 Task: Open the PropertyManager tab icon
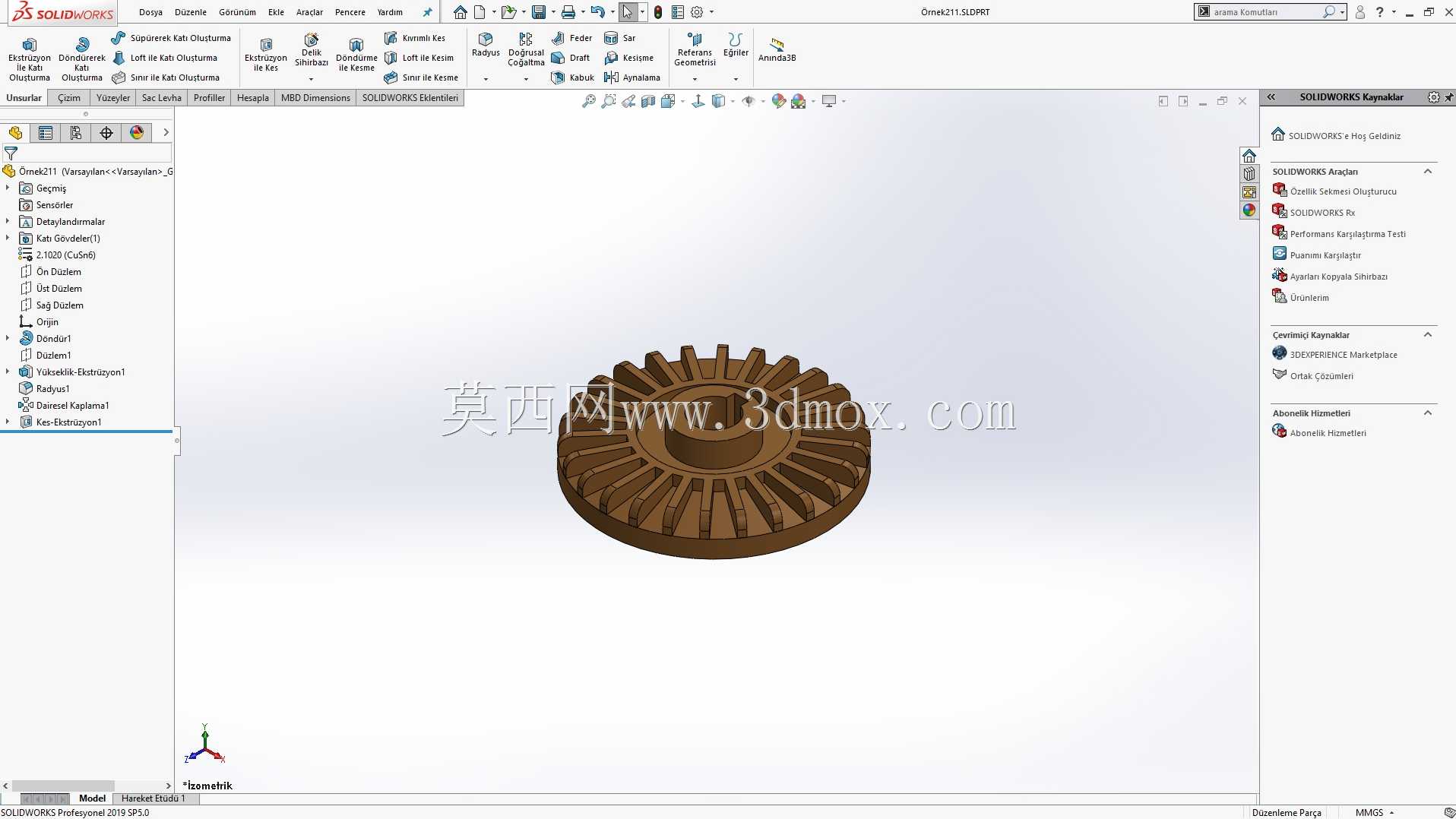coord(46,133)
